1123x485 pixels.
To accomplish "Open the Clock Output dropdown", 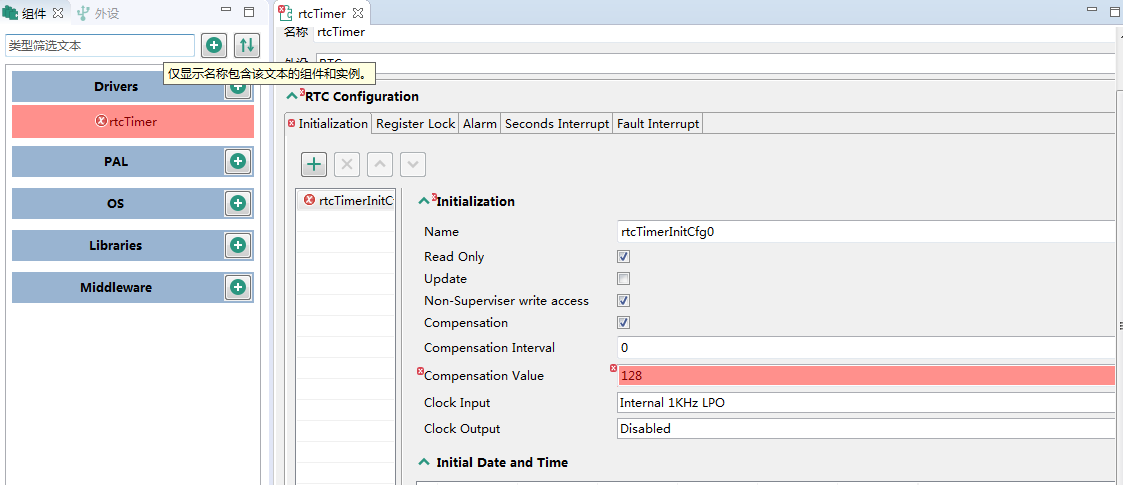I will pos(866,428).
